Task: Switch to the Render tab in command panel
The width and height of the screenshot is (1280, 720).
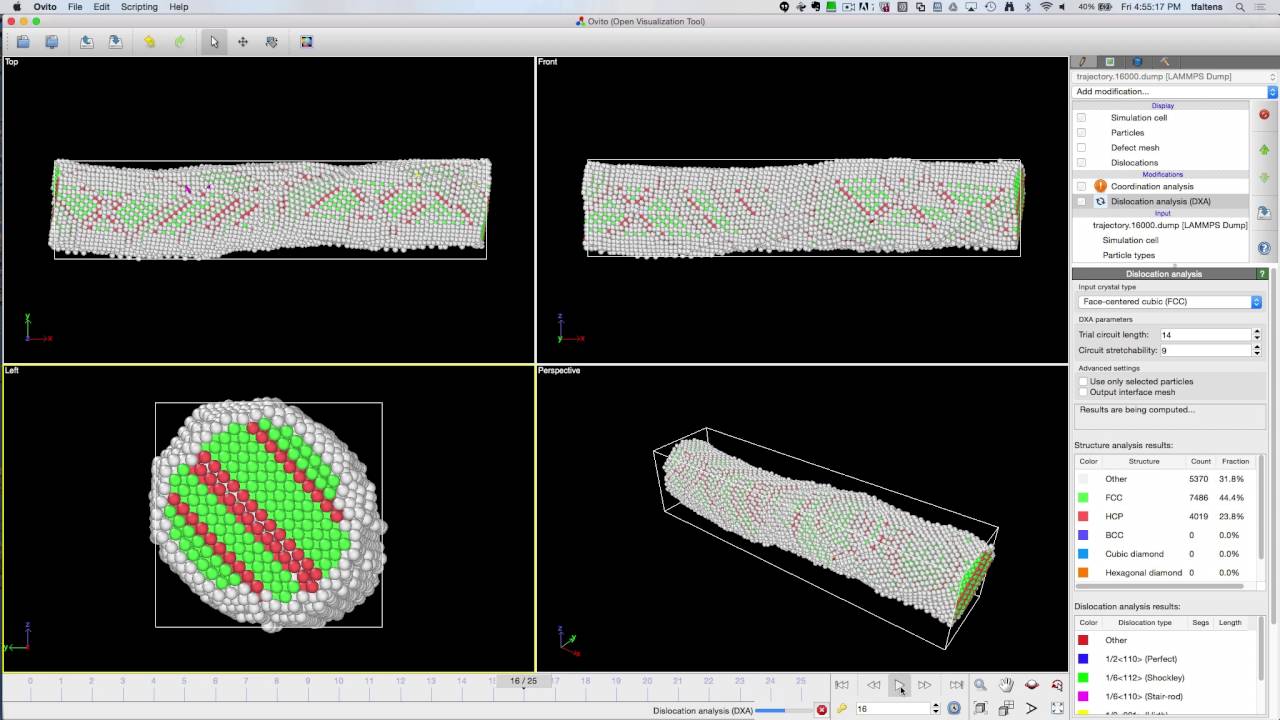Action: [1110, 62]
